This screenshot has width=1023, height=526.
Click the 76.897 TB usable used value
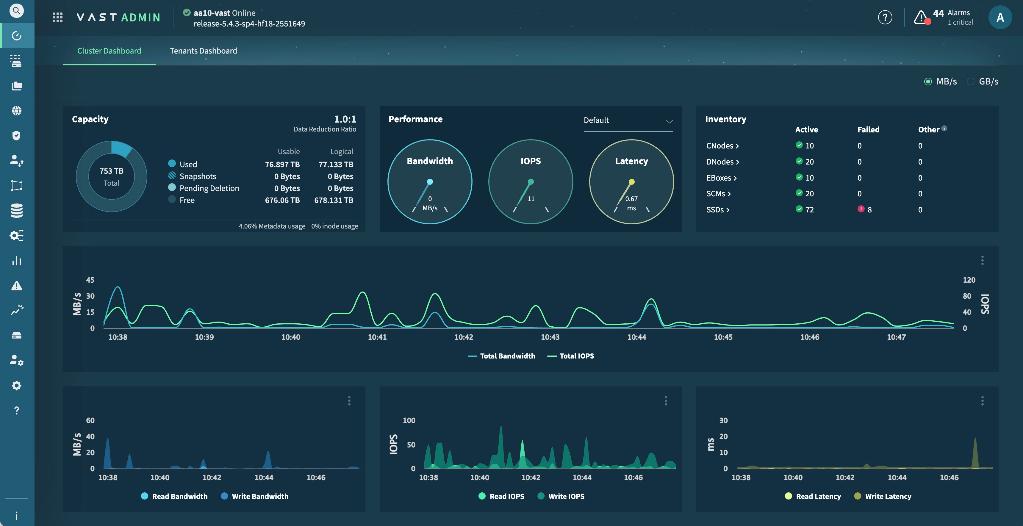pos(282,164)
